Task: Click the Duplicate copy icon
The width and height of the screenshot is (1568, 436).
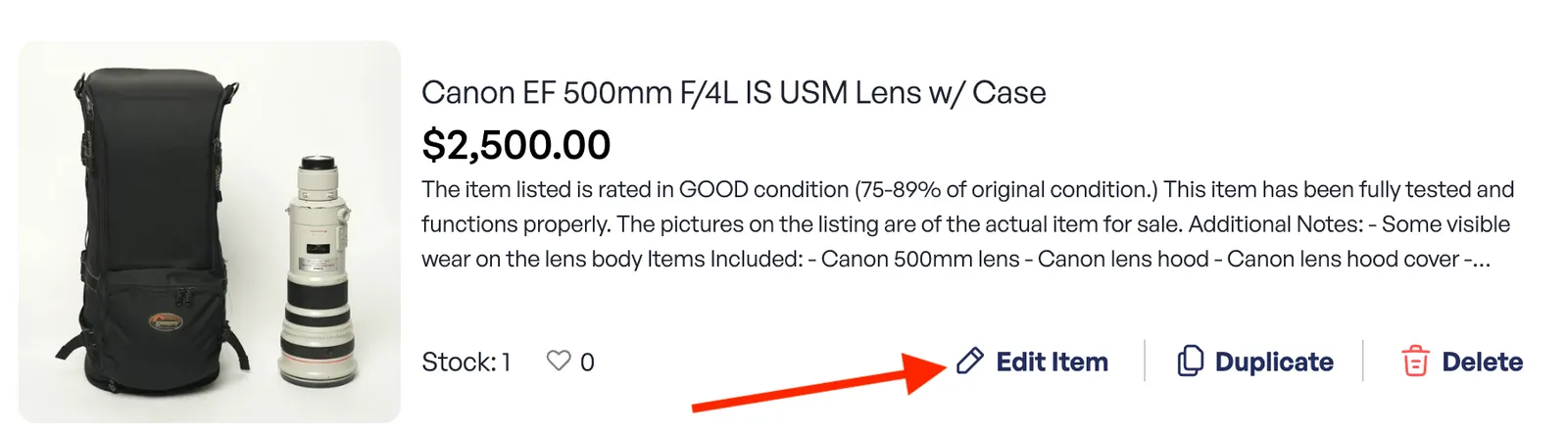Action: (1190, 362)
